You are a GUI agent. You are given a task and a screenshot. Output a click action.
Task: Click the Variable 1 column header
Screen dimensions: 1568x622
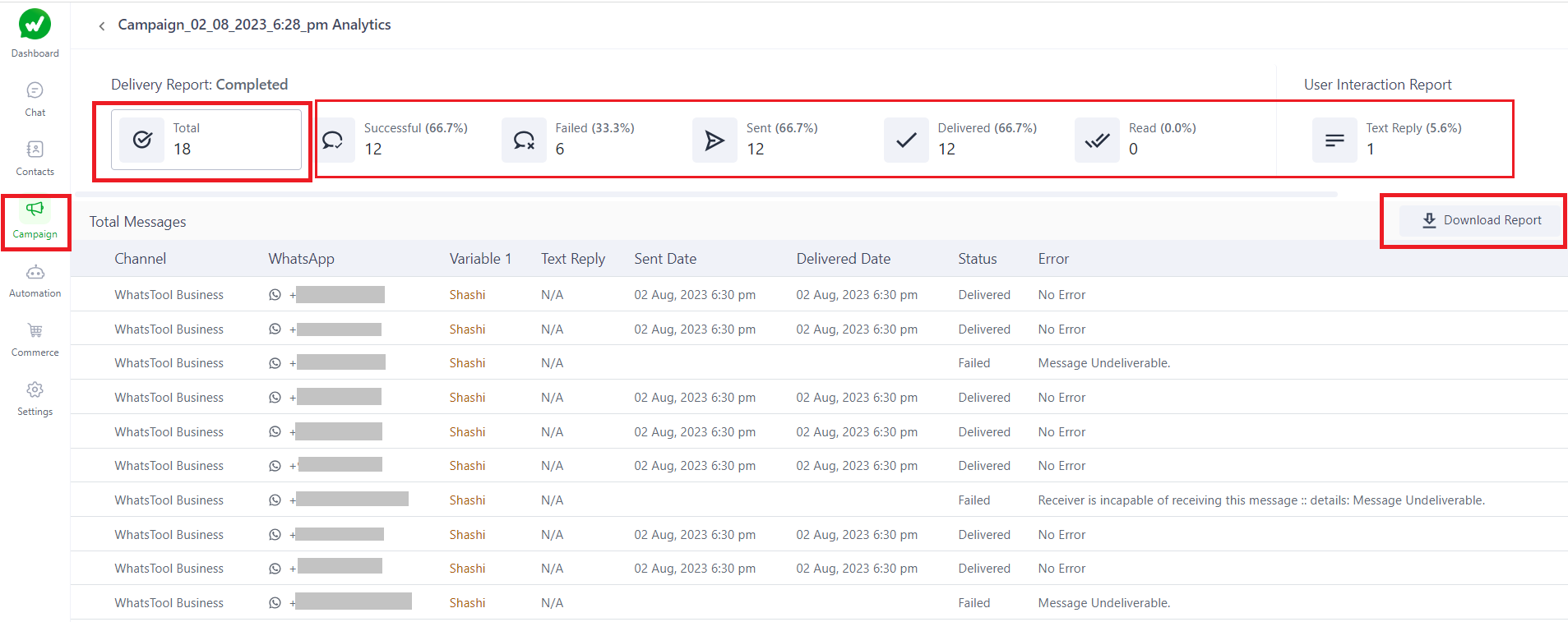tap(480, 259)
